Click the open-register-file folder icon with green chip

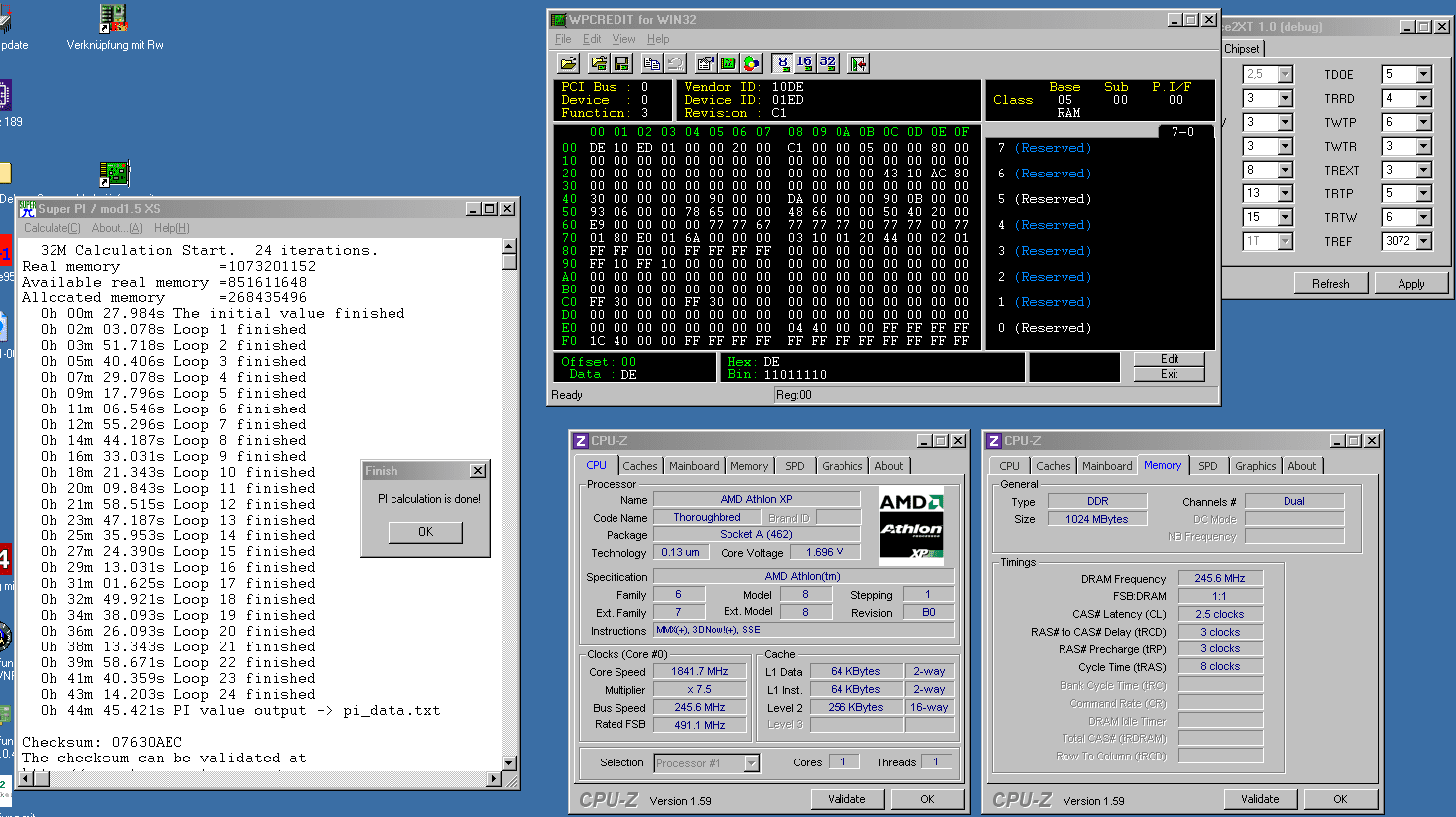coord(599,63)
